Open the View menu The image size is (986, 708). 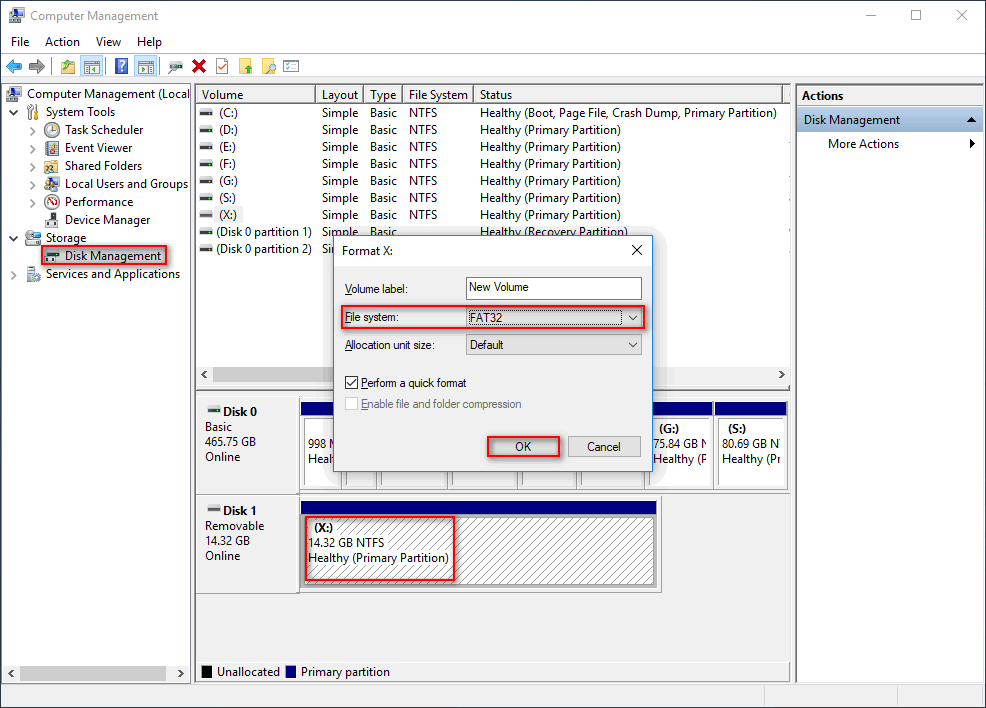pos(108,42)
